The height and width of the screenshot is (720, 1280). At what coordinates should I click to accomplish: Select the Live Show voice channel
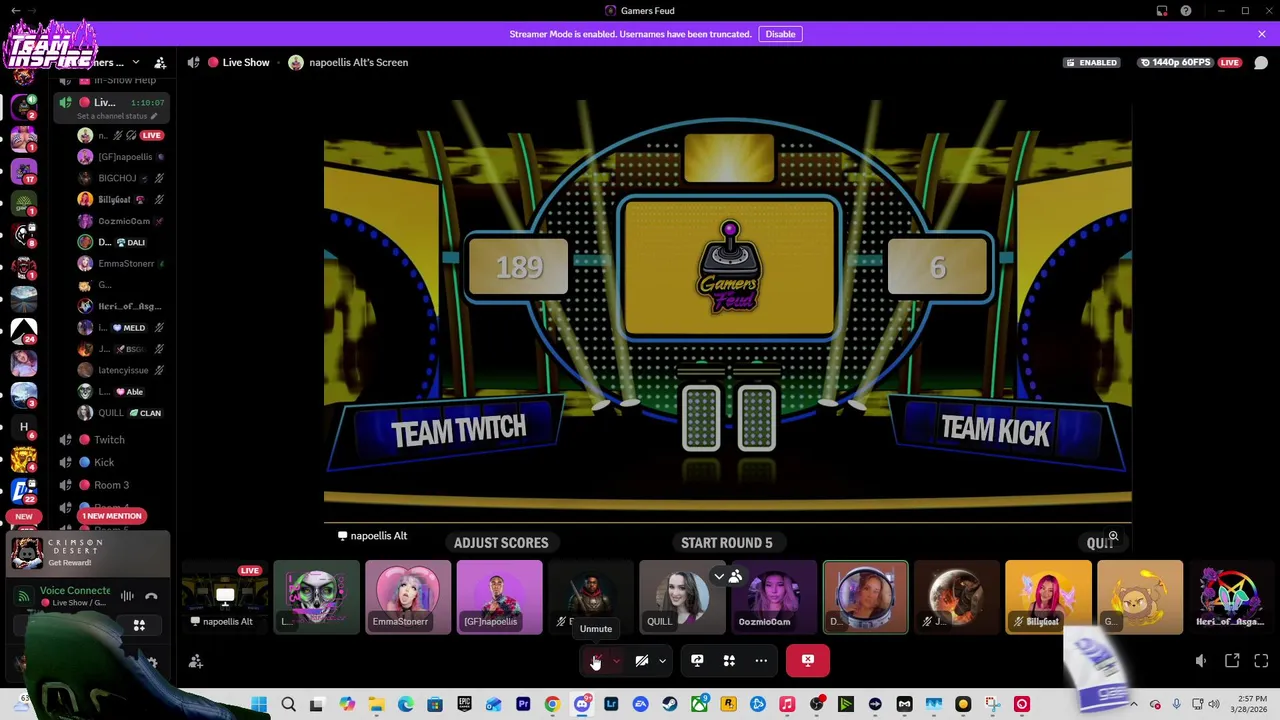point(110,102)
